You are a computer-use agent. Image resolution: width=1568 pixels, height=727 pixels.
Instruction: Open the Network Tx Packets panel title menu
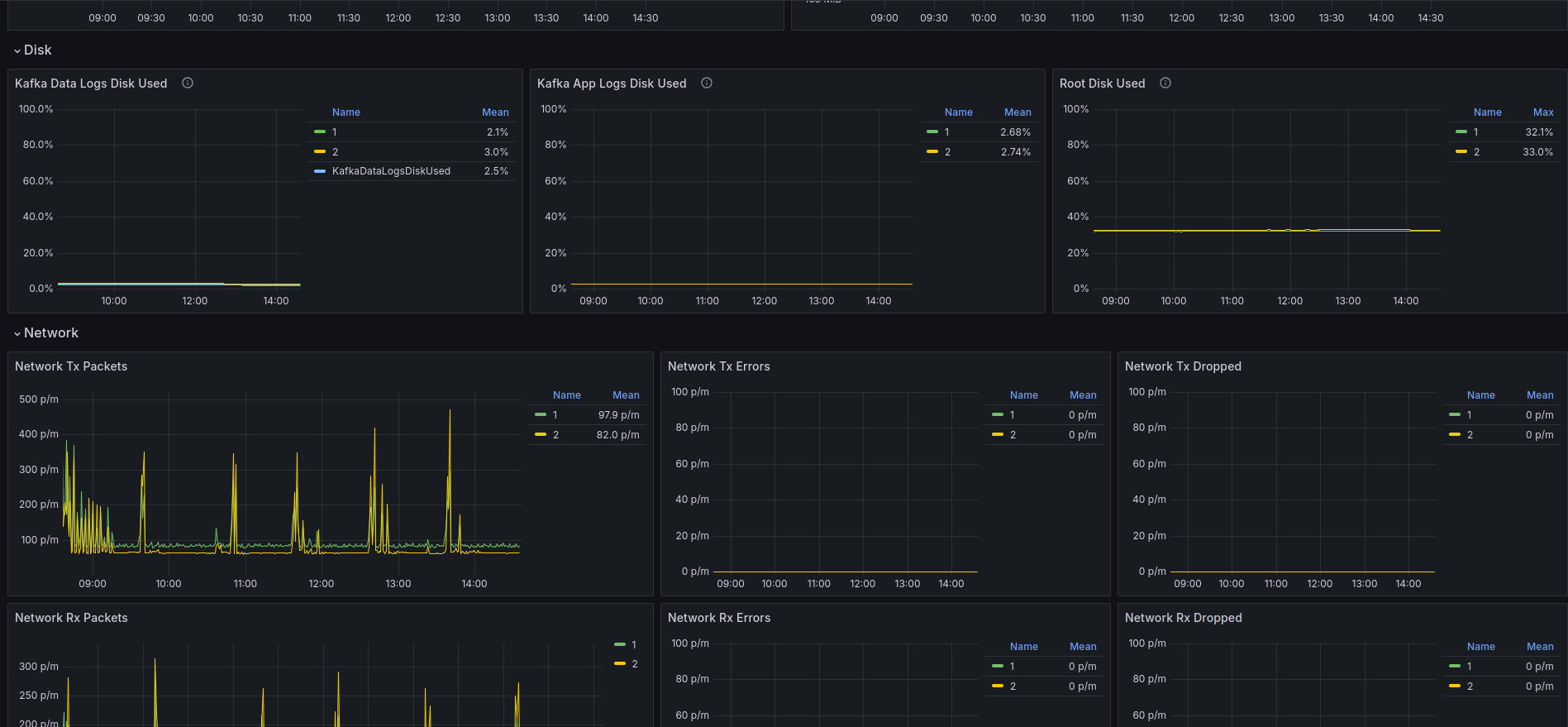pyautogui.click(x=71, y=366)
